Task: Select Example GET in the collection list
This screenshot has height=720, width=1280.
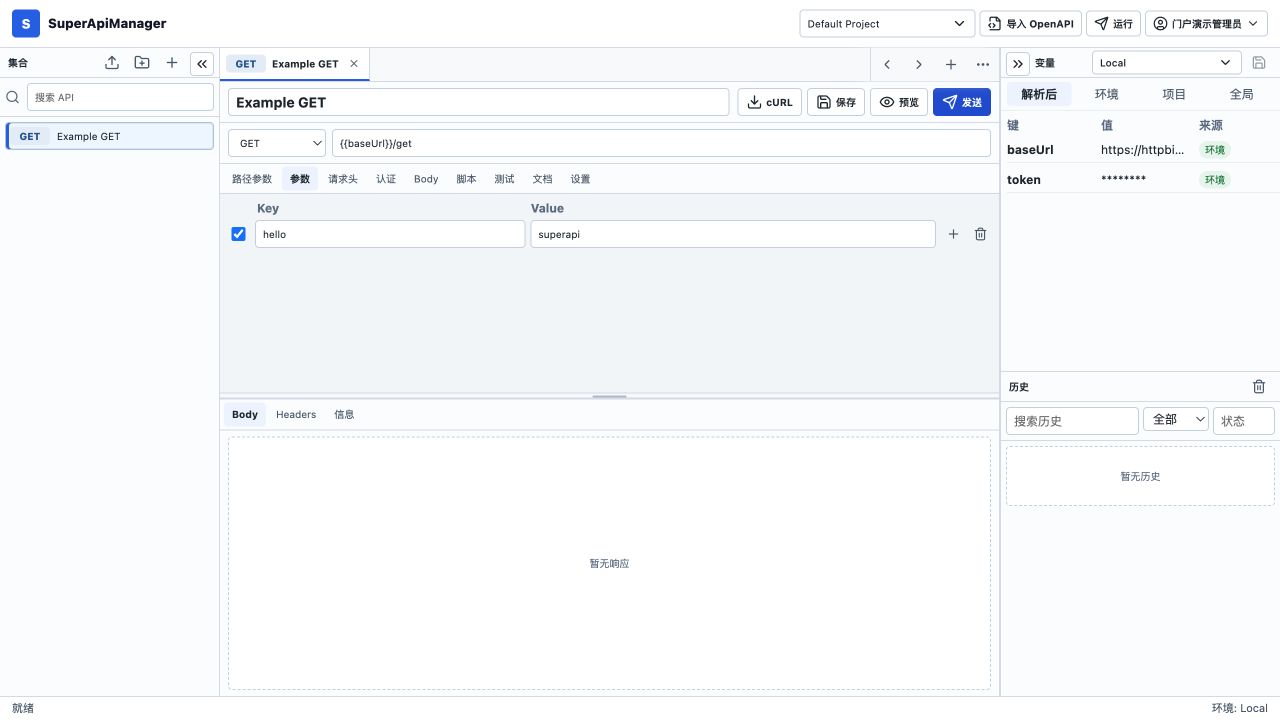Action: (x=110, y=136)
